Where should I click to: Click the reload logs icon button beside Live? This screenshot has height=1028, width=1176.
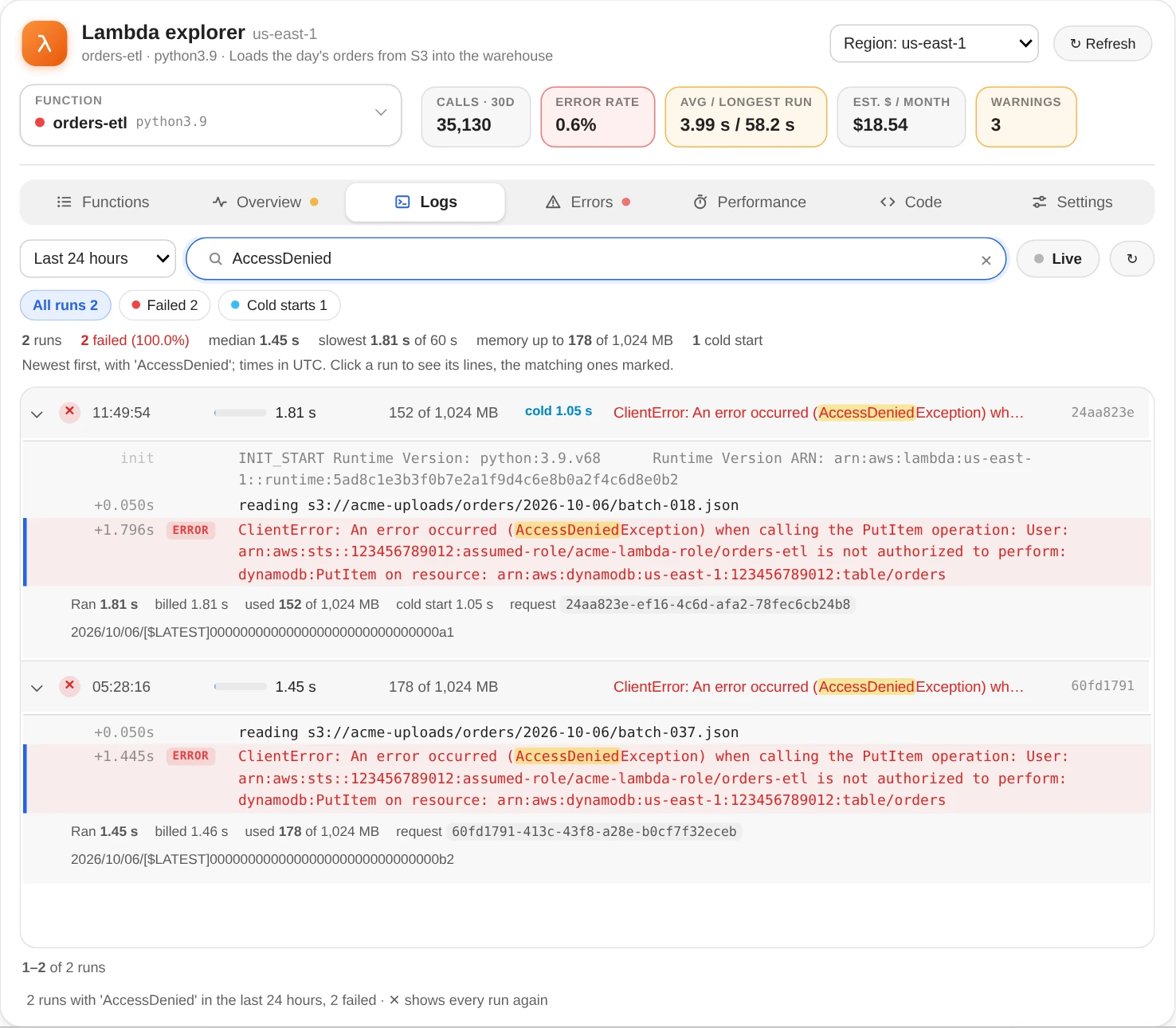pyautogui.click(x=1131, y=259)
